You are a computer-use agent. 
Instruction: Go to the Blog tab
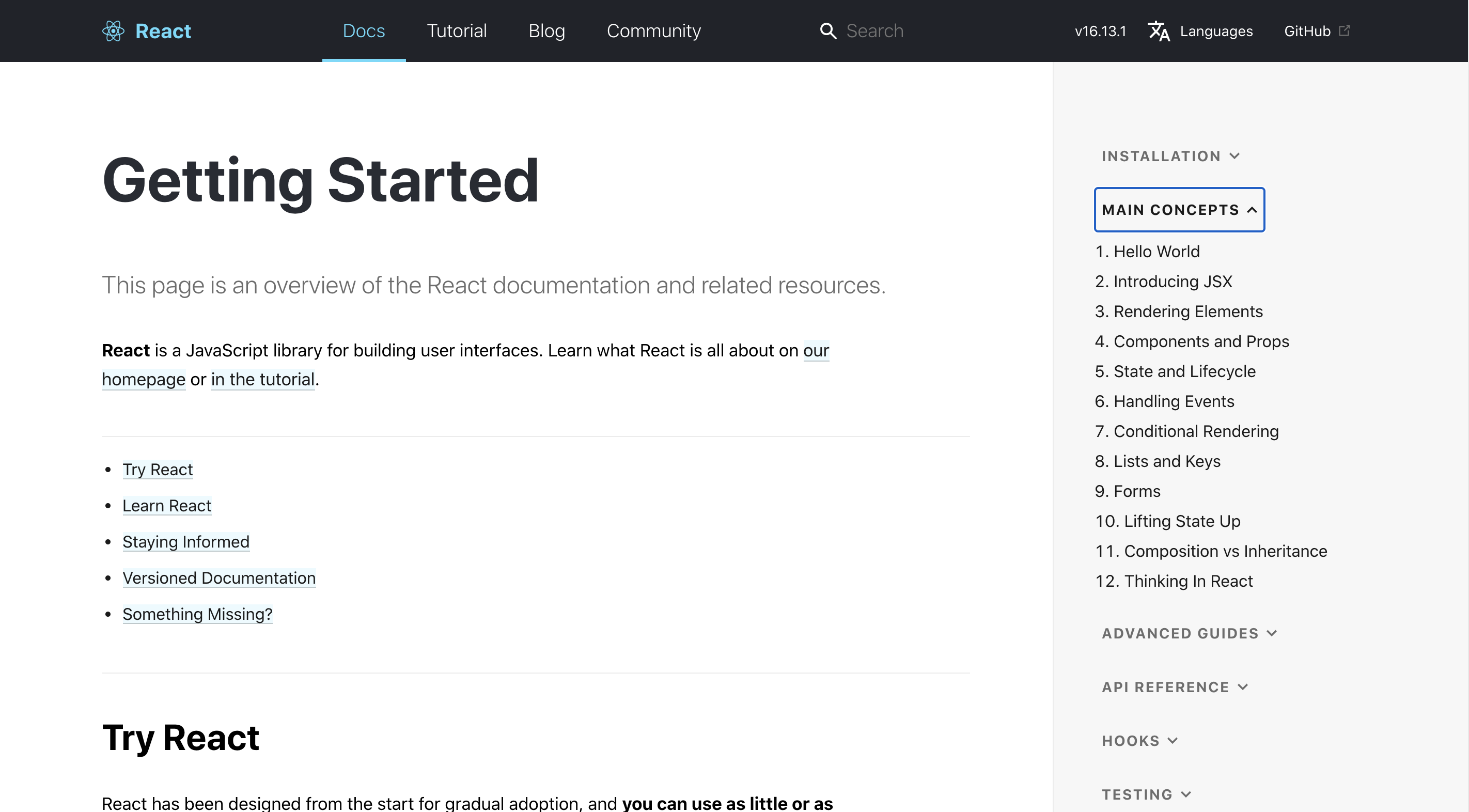[546, 31]
